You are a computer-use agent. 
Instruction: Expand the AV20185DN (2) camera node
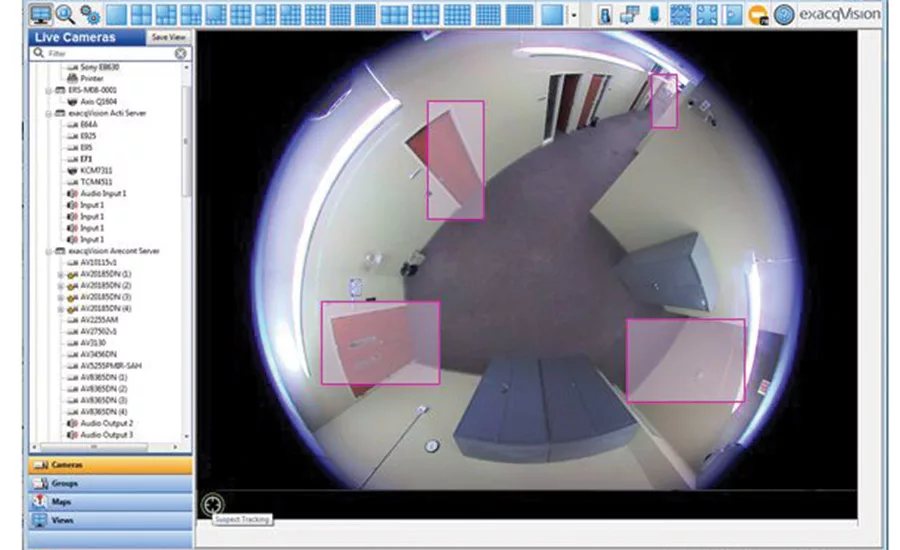(61, 286)
